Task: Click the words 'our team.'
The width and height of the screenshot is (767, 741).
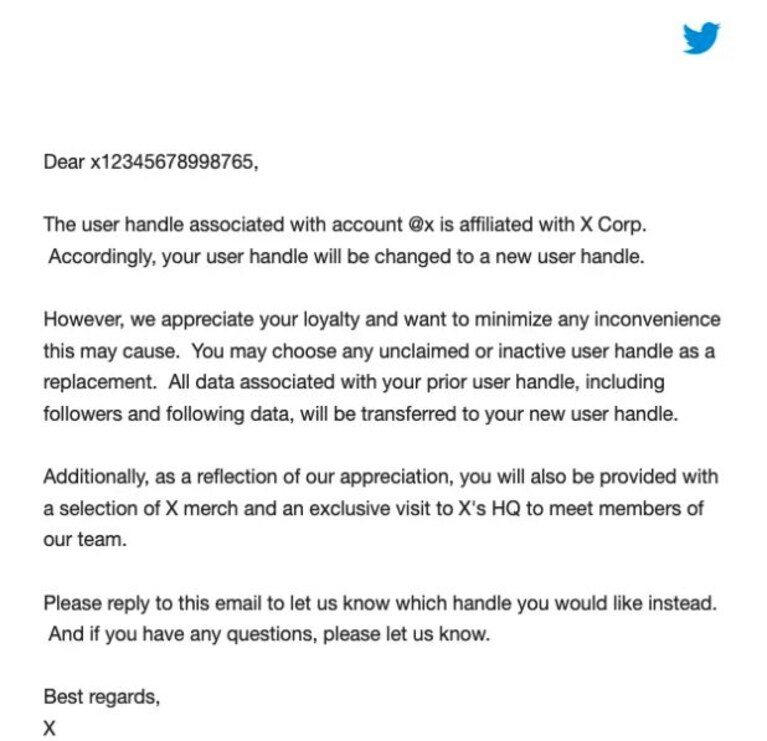Action: point(85,540)
